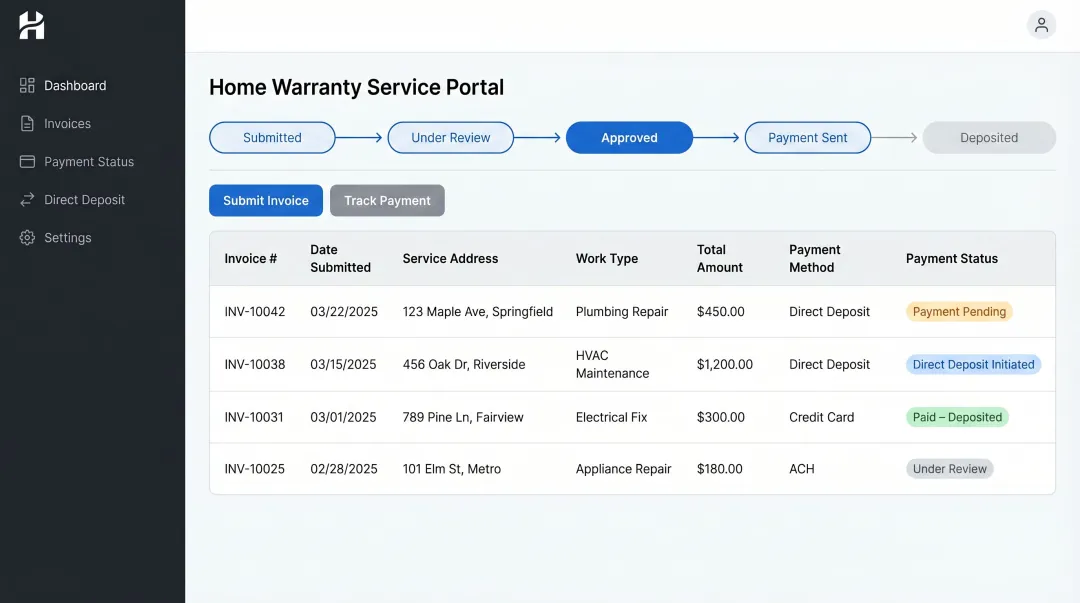Click the Submit Invoice button
This screenshot has height=603, width=1080.
(x=266, y=201)
